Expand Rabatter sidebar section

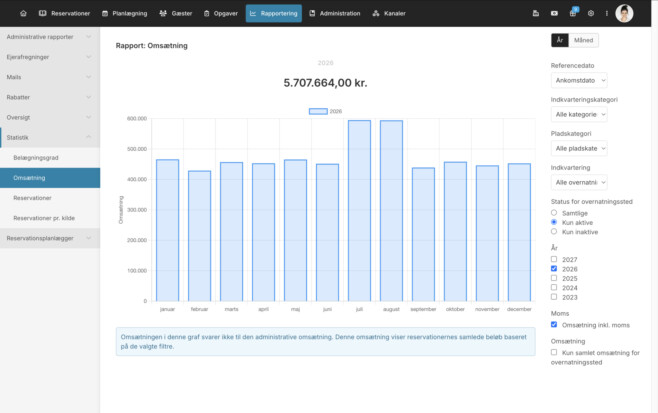coord(50,97)
